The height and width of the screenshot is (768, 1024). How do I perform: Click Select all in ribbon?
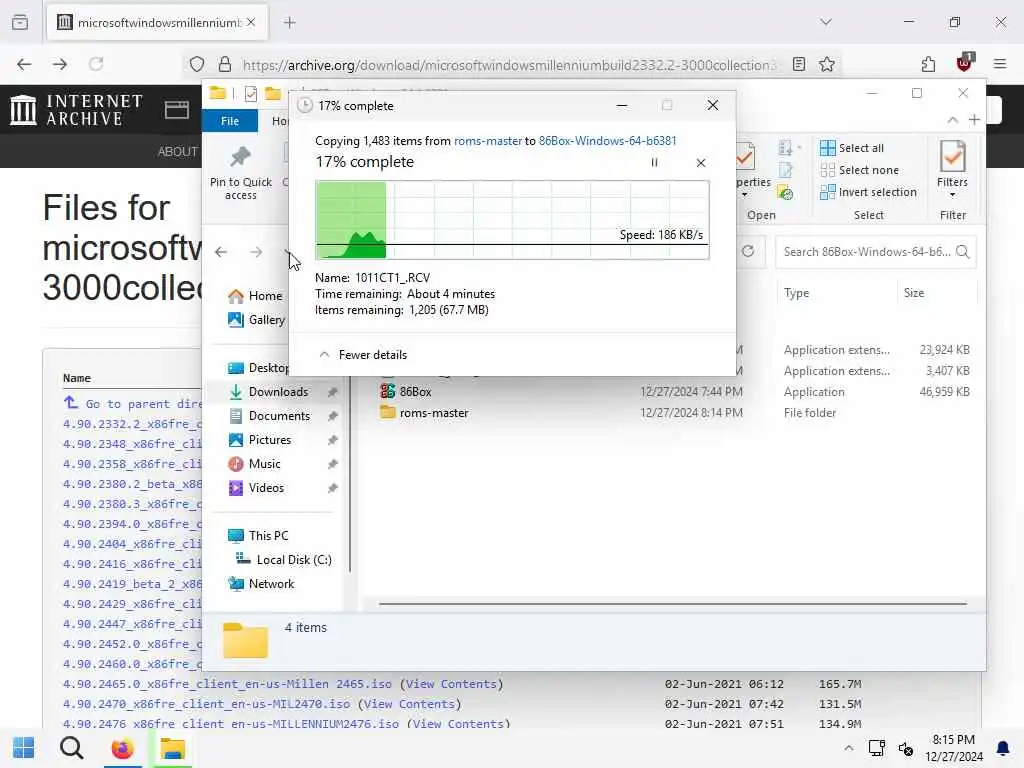pyautogui.click(x=852, y=148)
